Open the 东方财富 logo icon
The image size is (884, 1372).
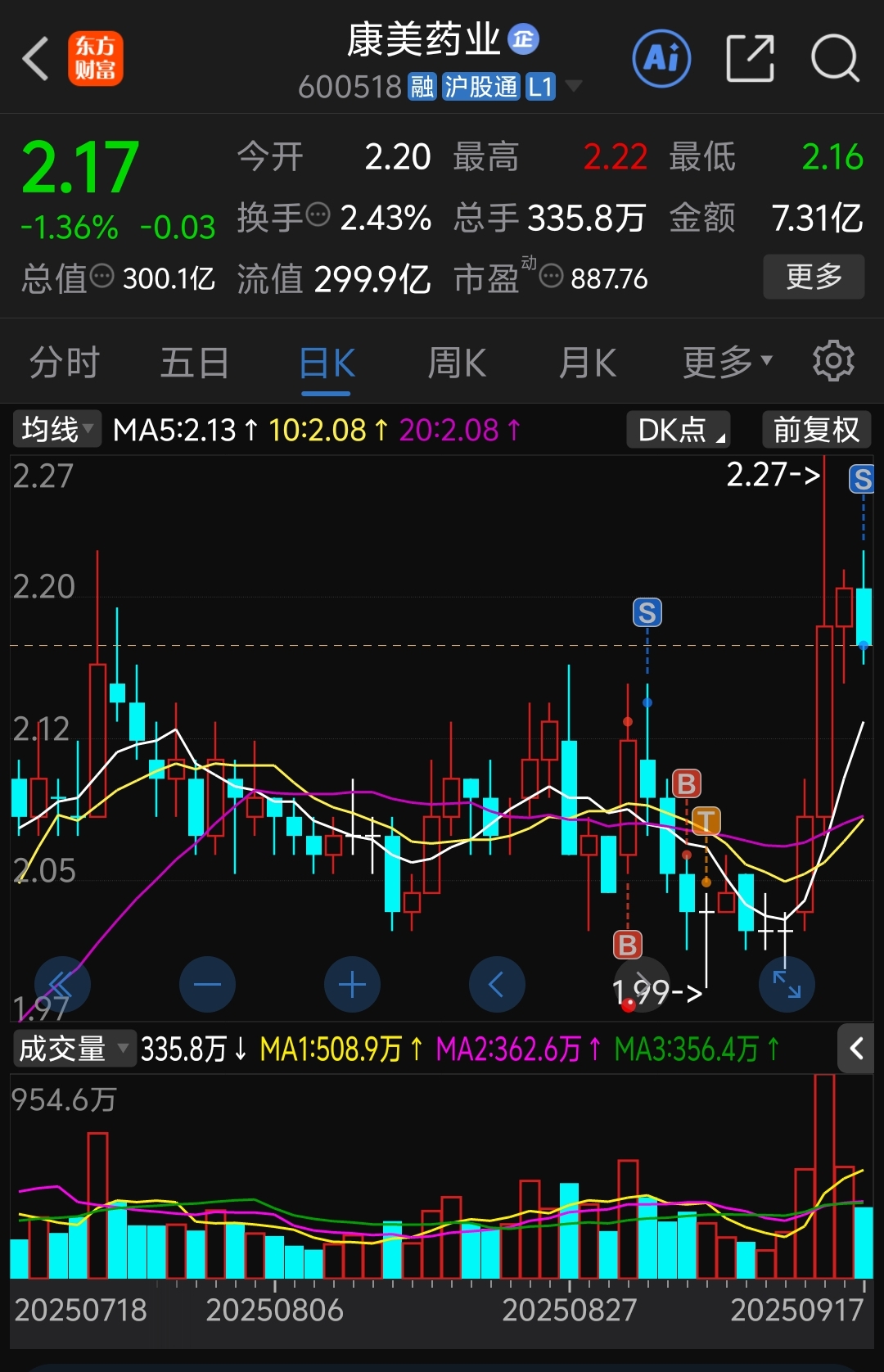(x=96, y=59)
